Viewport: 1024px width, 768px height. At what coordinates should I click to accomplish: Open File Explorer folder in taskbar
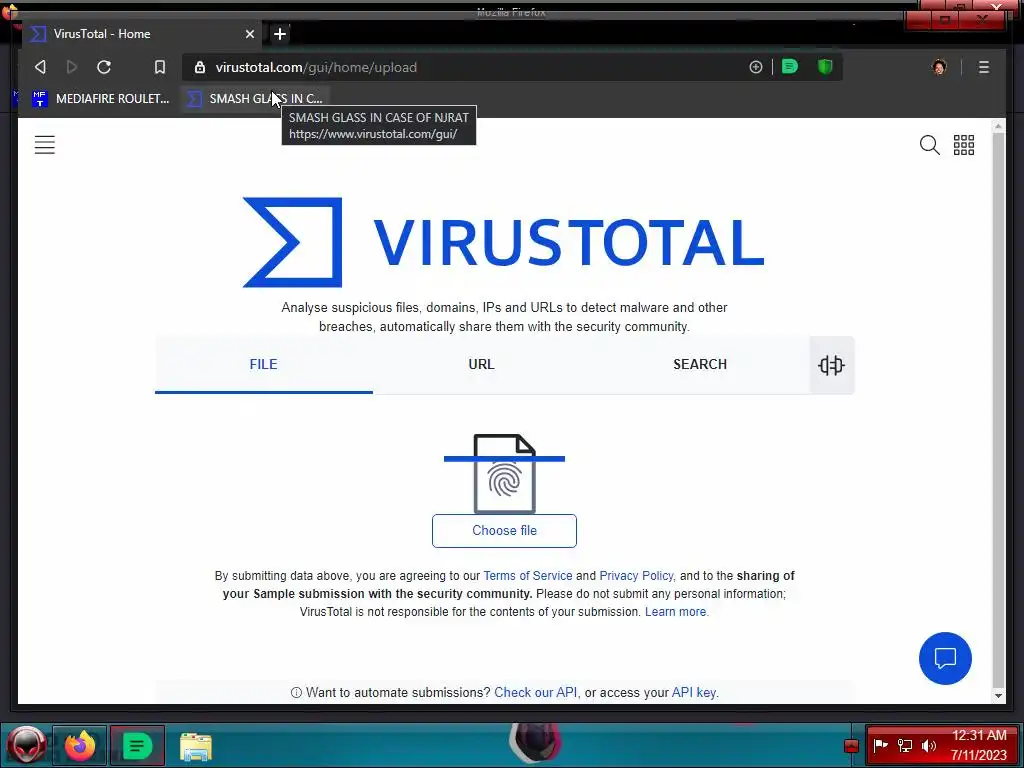195,746
